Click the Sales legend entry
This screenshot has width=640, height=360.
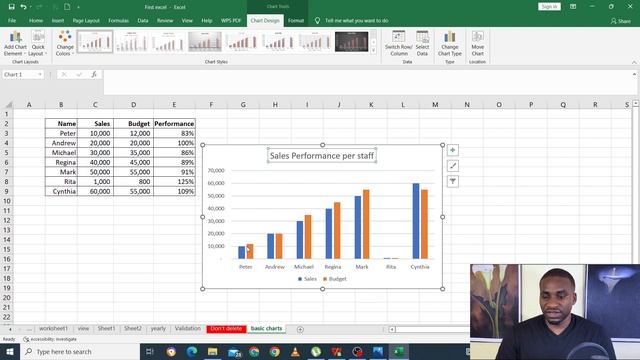tap(307, 279)
